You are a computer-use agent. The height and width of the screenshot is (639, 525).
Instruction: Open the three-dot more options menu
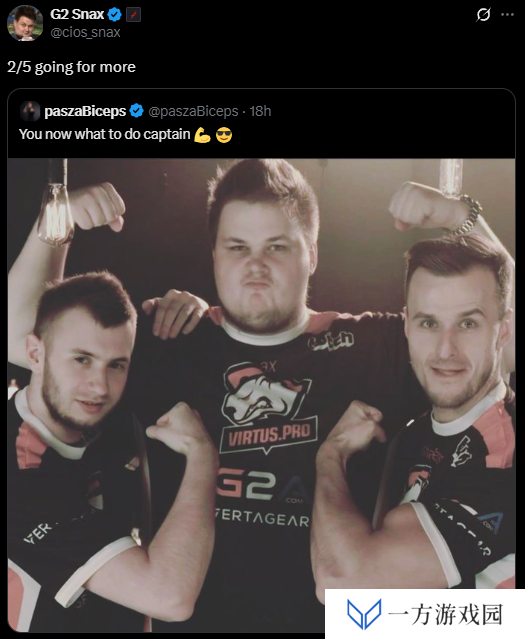pos(507,15)
